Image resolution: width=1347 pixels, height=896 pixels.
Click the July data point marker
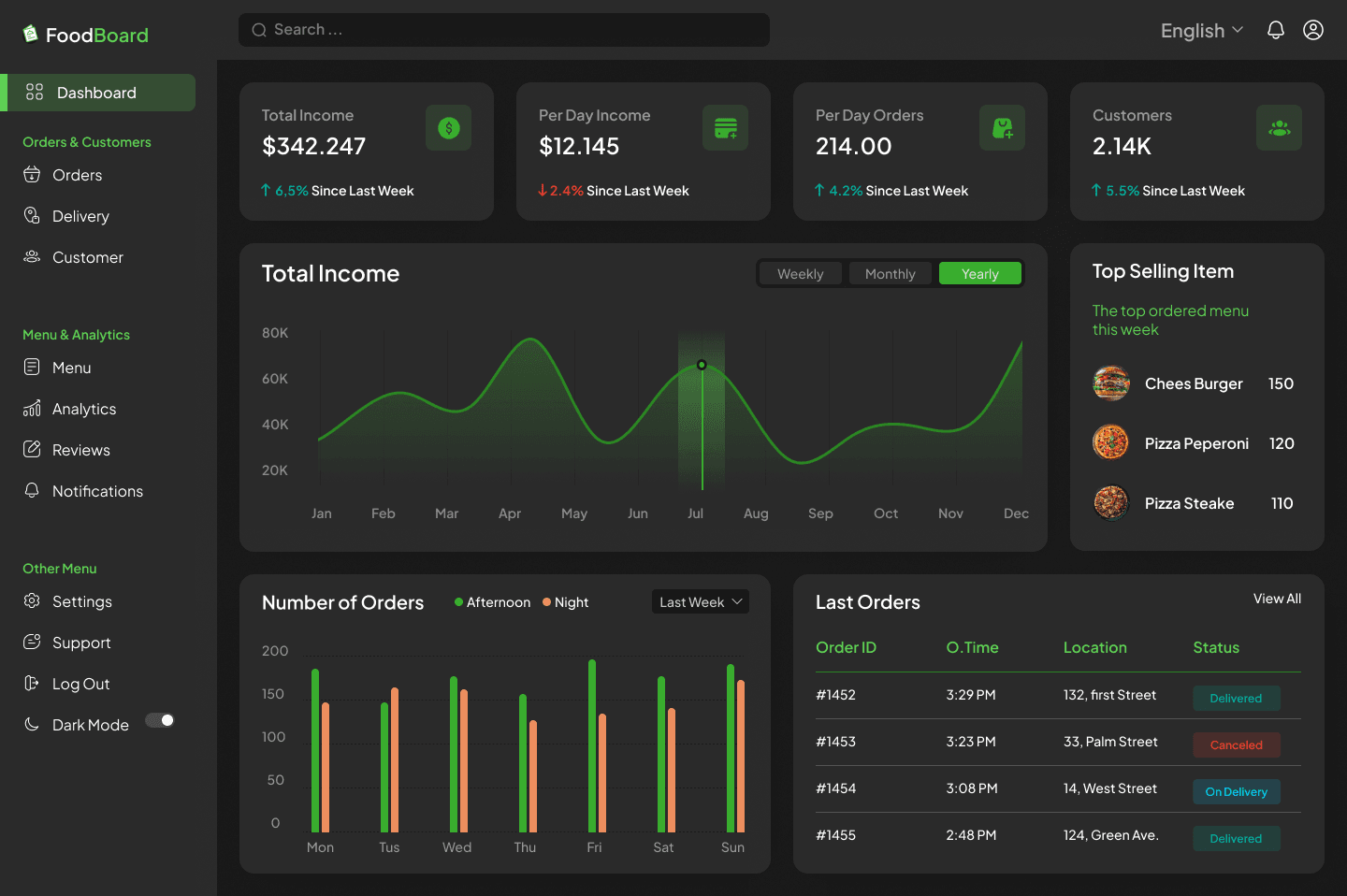click(702, 365)
